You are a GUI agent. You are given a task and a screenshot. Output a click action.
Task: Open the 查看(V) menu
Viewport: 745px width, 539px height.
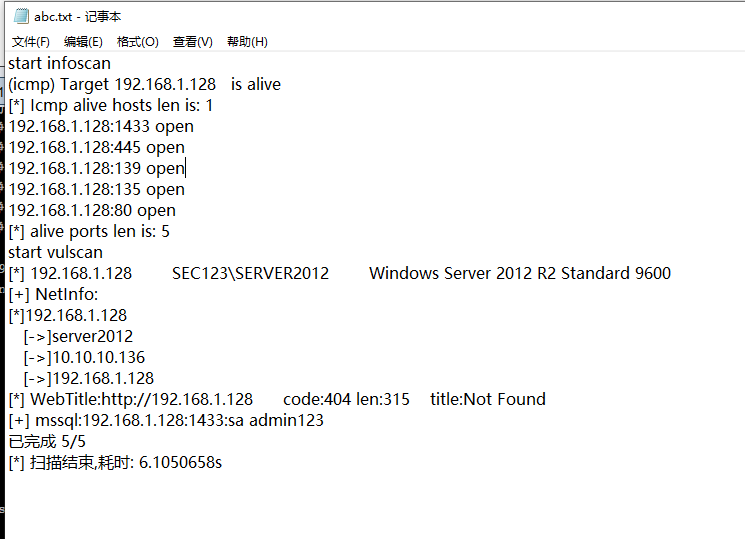click(x=192, y=42)
